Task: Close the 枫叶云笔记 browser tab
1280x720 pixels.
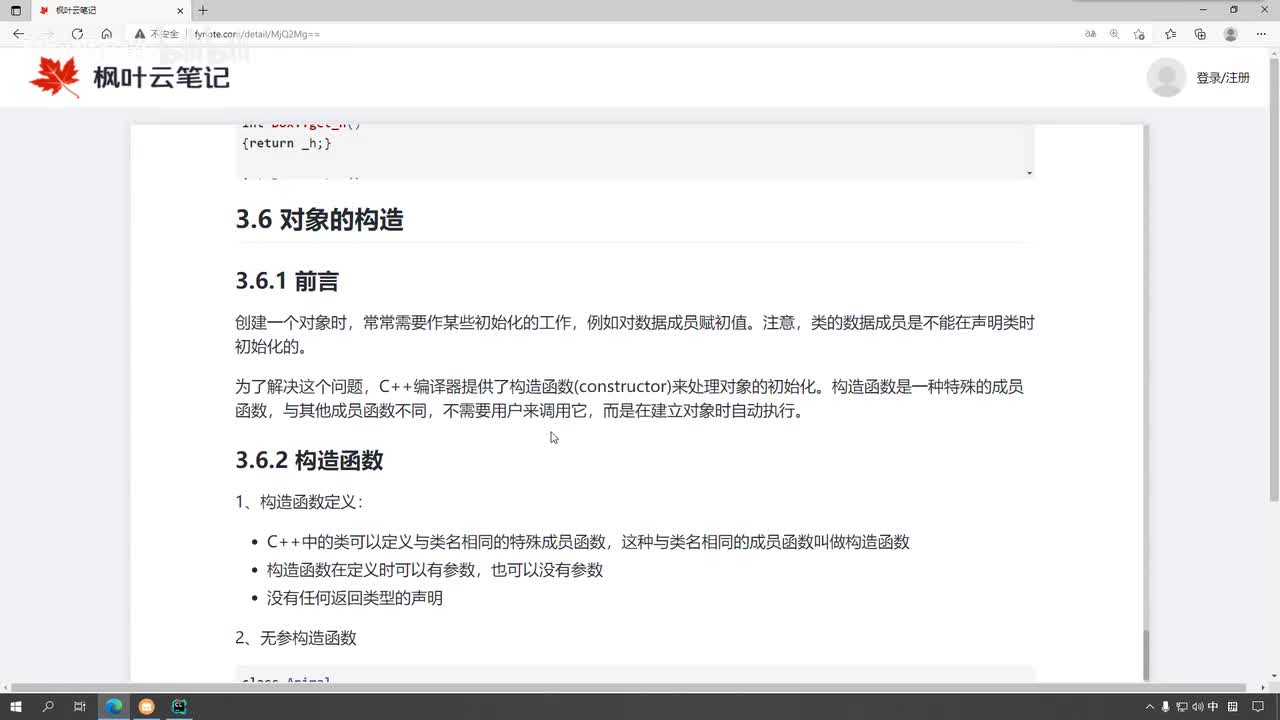Action: 180,10
